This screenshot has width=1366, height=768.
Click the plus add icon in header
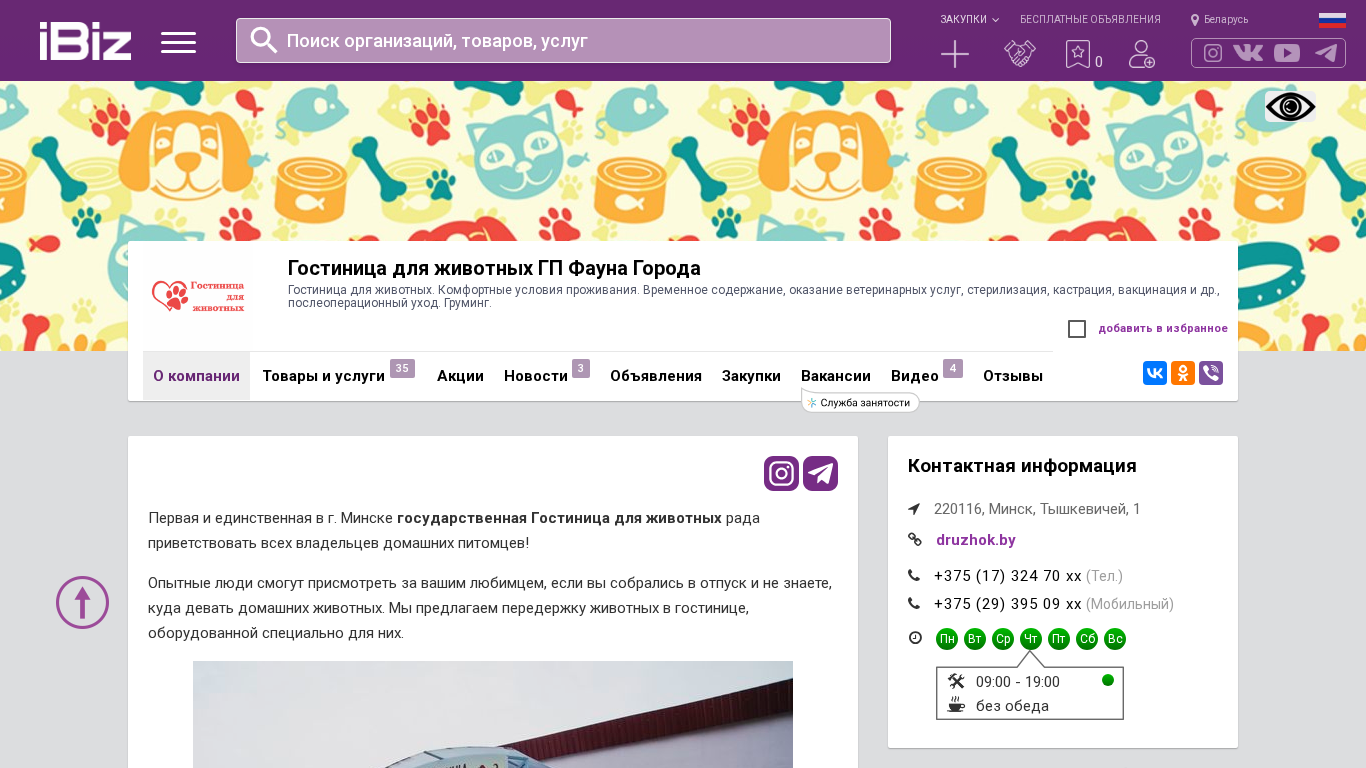[x=955, y=54]
